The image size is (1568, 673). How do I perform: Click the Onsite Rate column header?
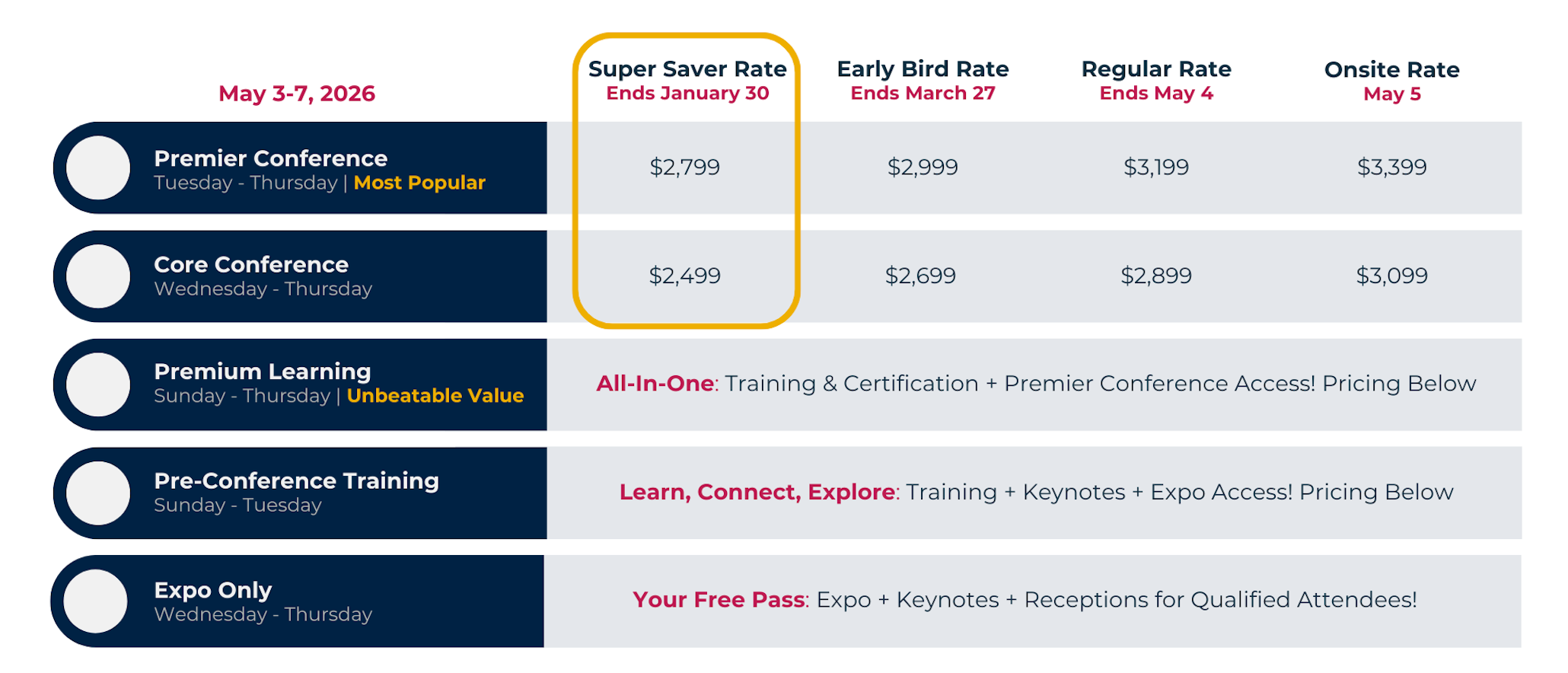click(1392, 70)
